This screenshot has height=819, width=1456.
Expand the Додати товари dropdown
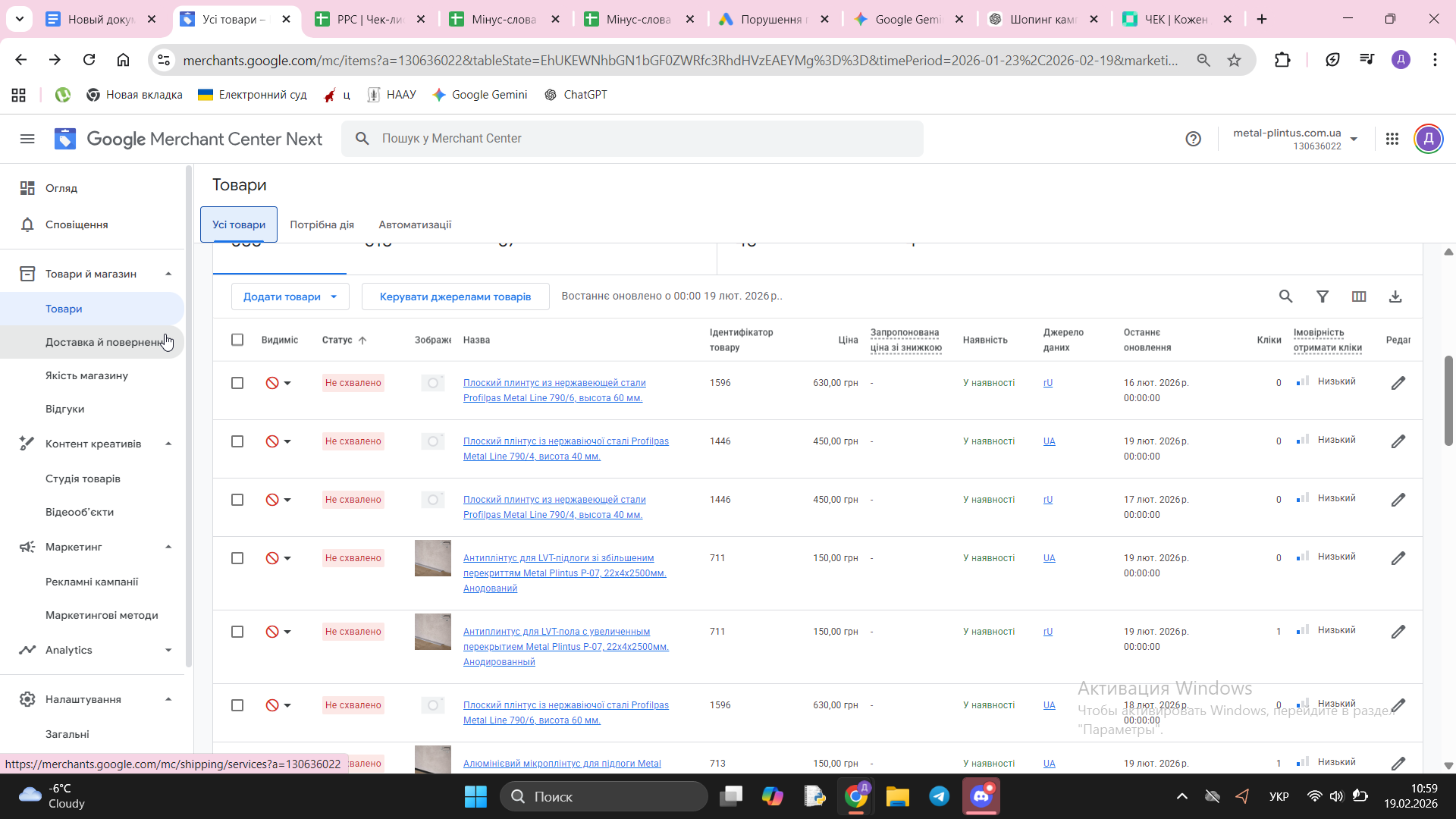(x=290, y=297)
